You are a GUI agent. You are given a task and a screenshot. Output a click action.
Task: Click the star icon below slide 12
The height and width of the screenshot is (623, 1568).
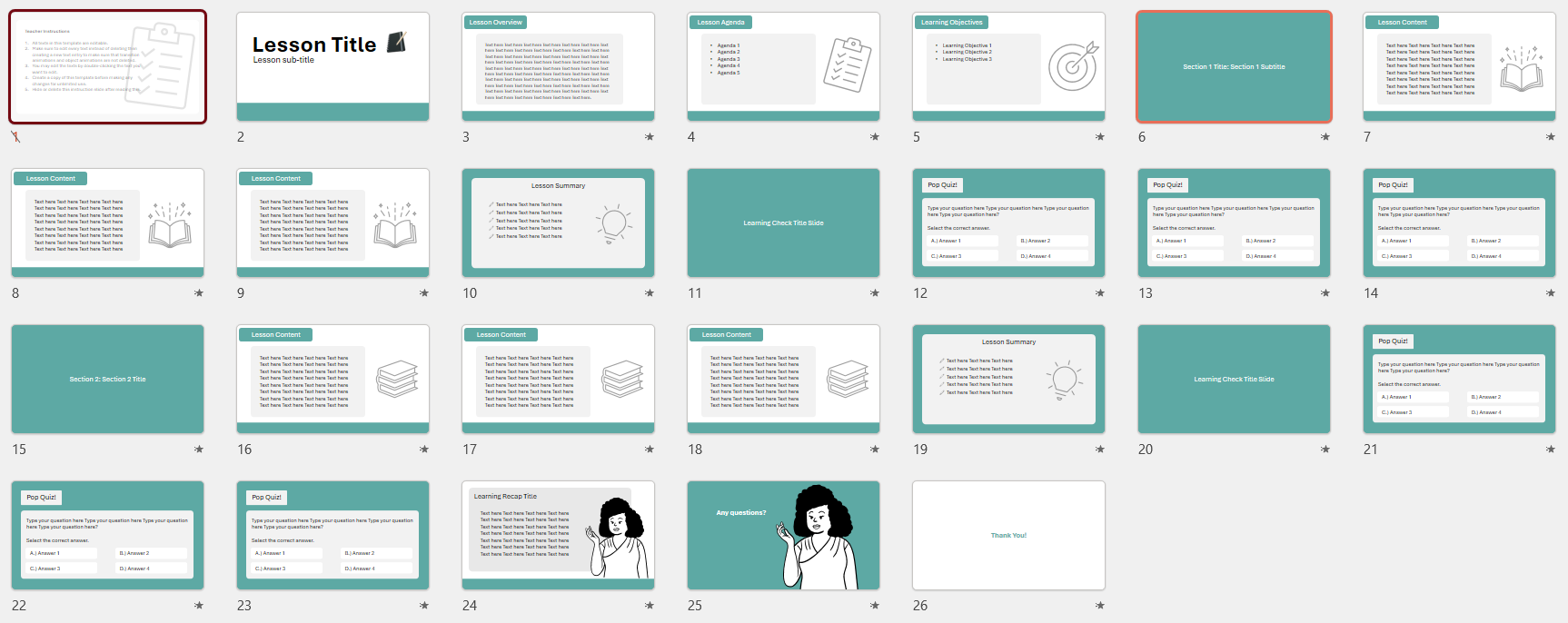pos(1099,293)
